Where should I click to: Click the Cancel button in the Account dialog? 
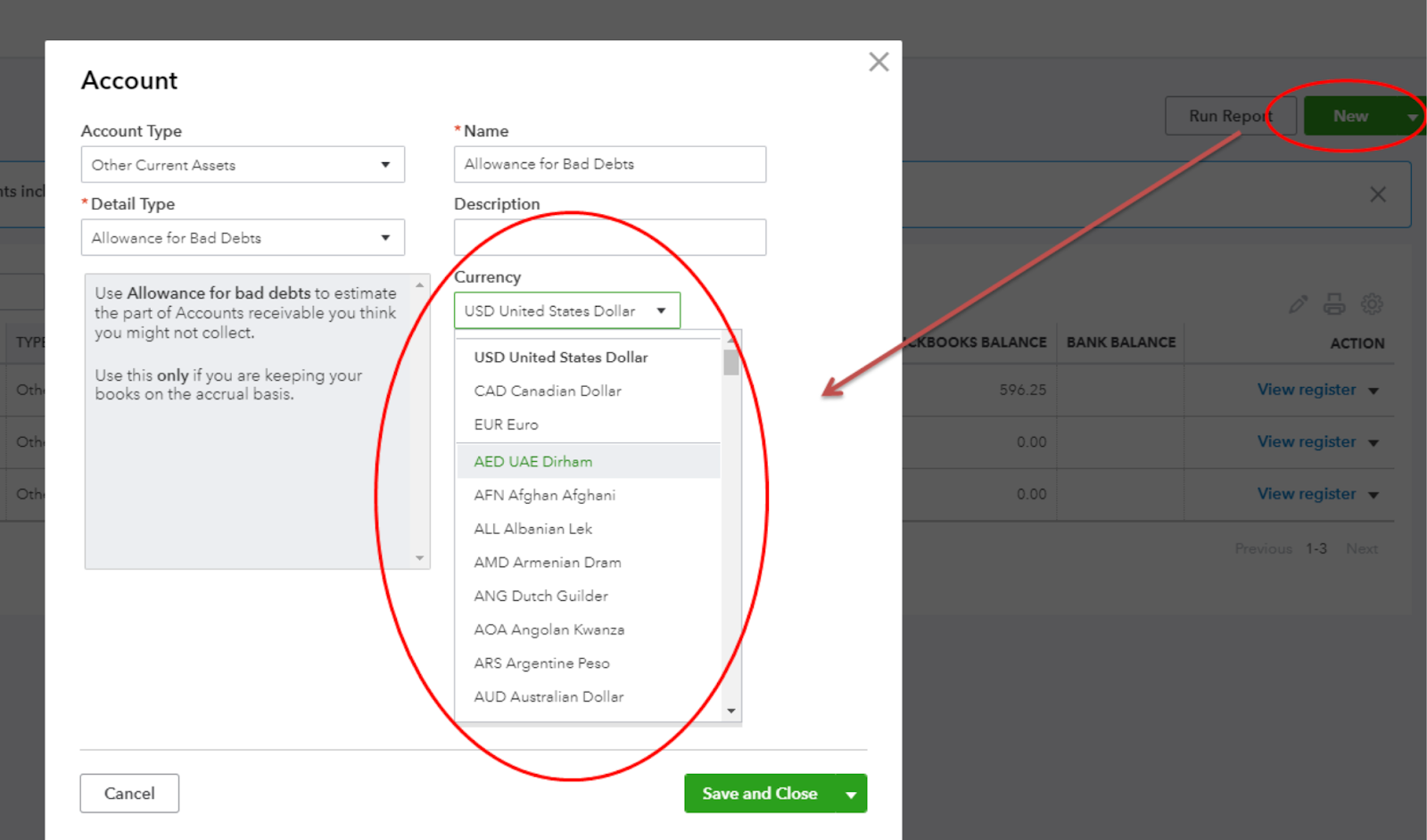[129, 793]
